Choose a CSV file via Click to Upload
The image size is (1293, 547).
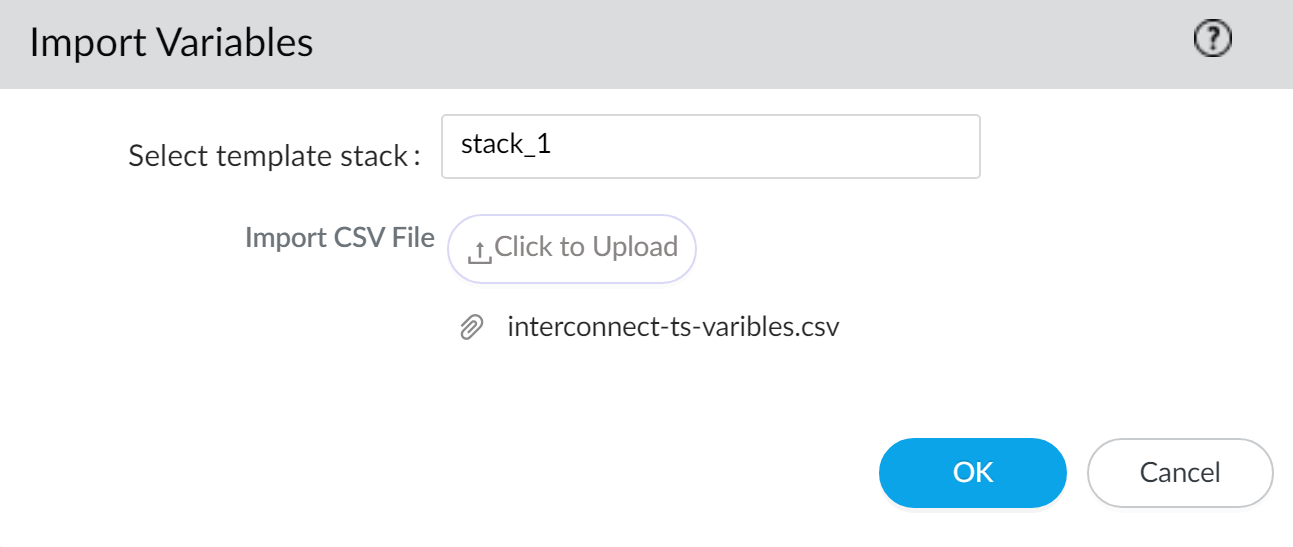572,247
